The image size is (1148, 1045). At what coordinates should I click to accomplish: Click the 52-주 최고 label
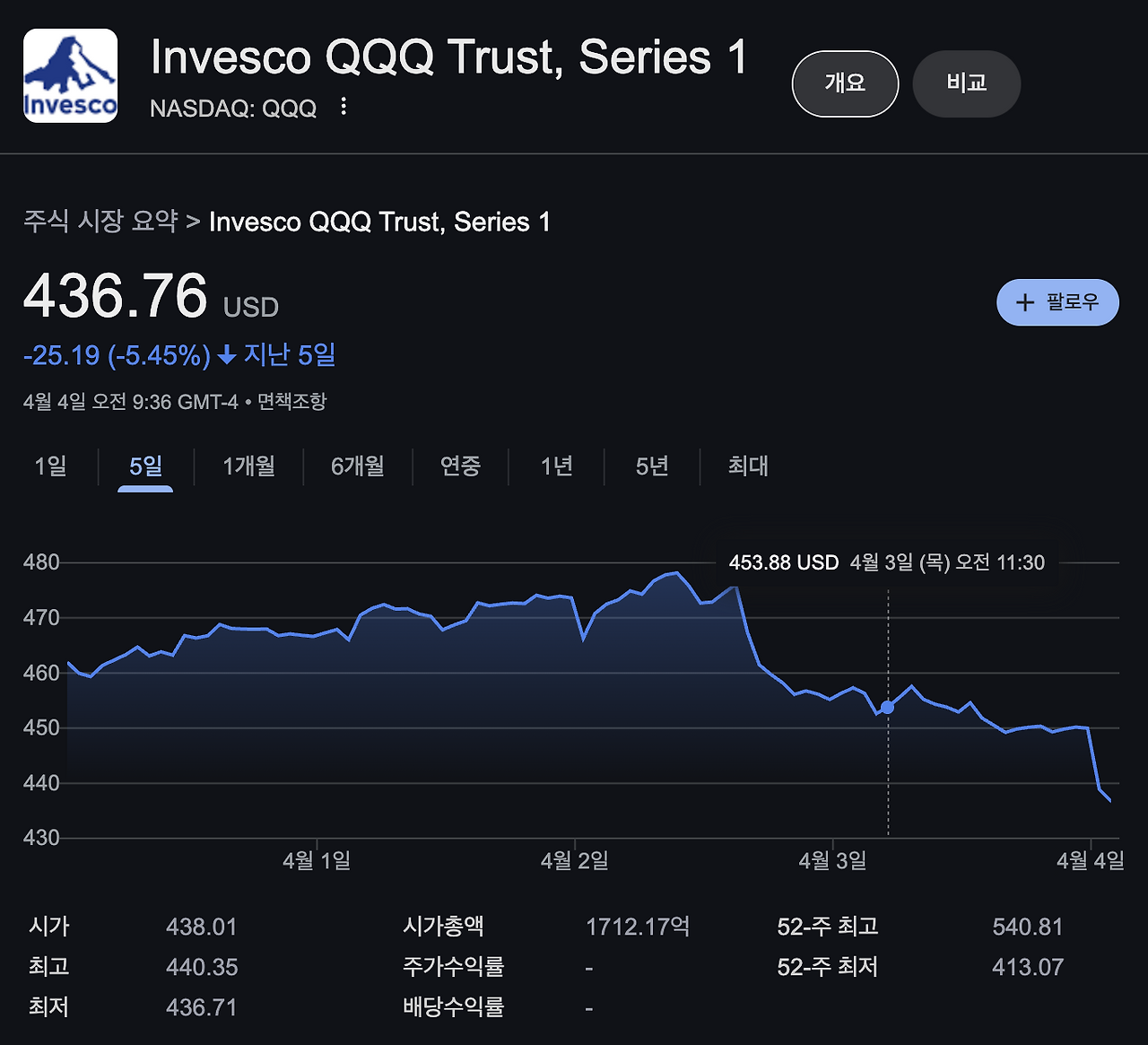(x=828, y=927)
